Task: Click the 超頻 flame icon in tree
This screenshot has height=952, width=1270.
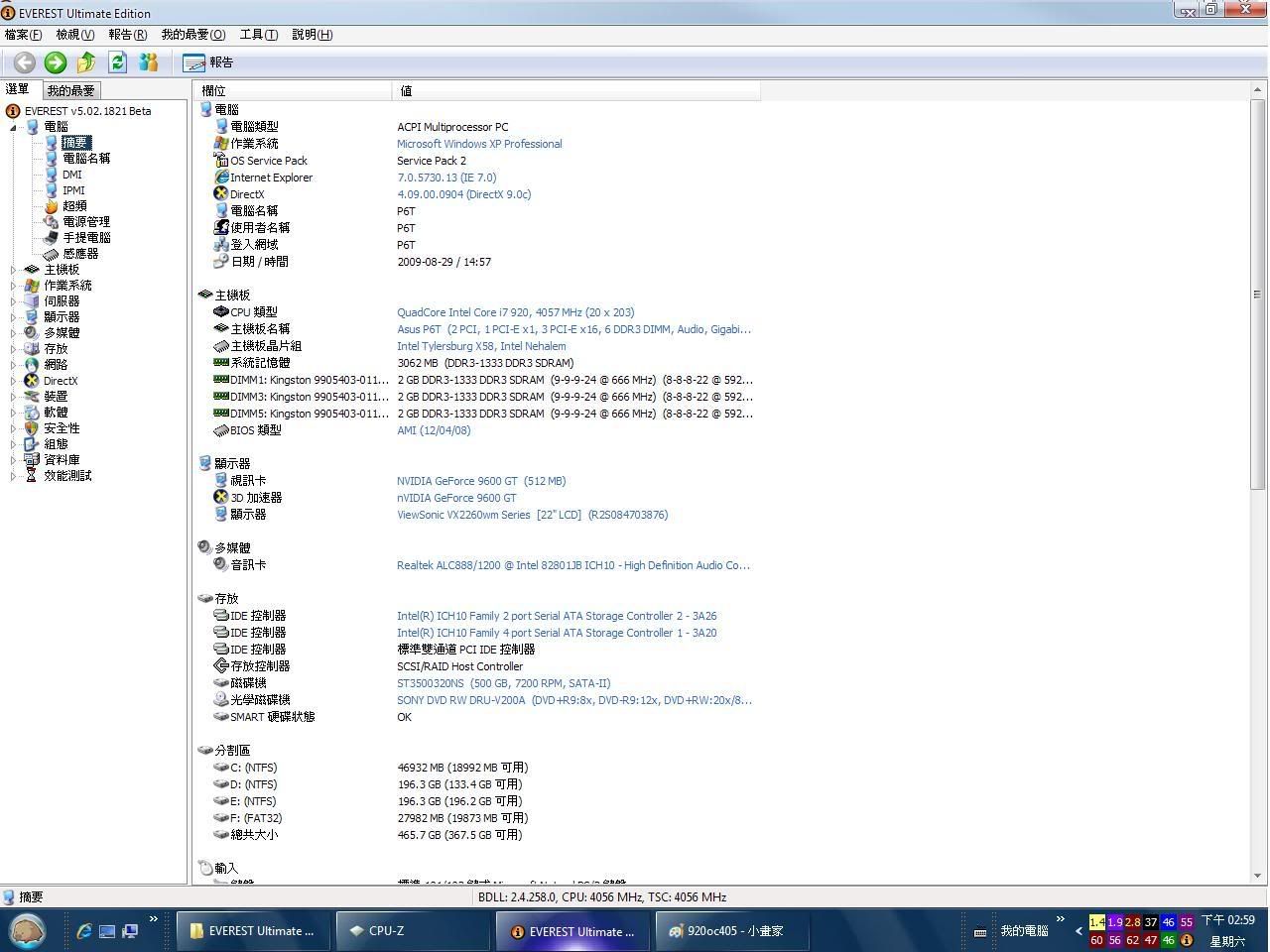Action: coord(52,206)
